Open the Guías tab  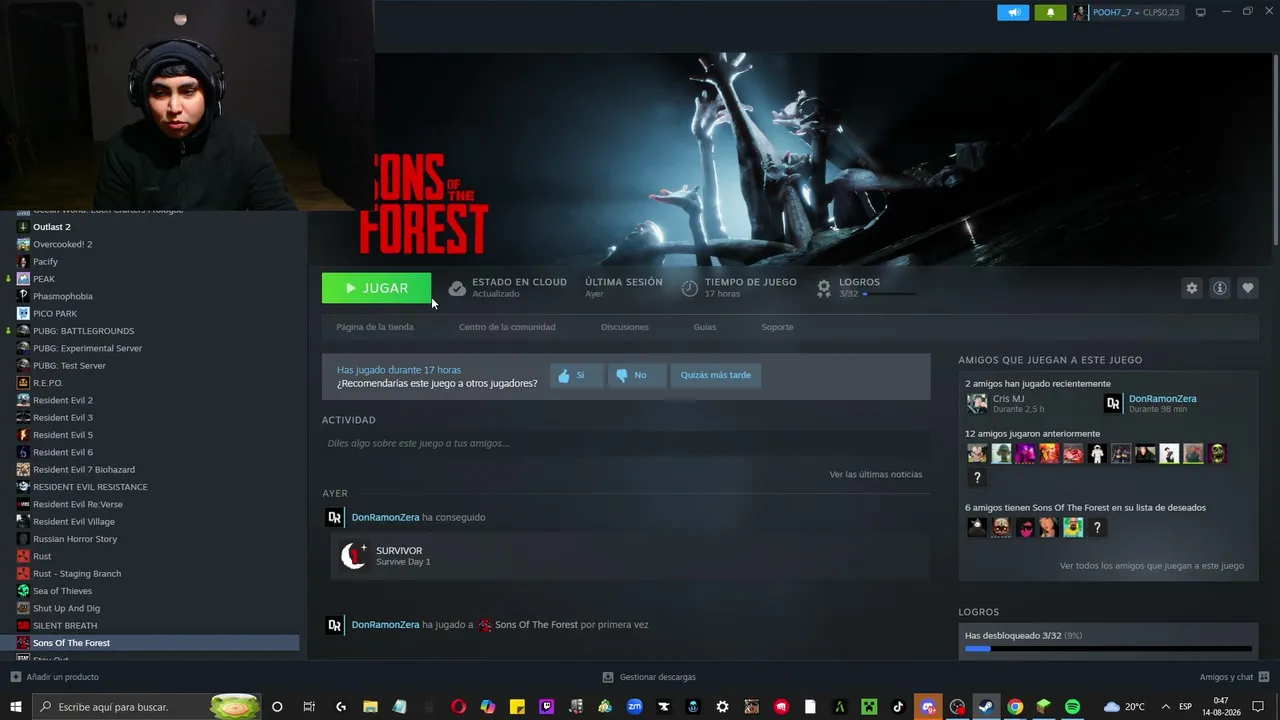click(705, 327)
